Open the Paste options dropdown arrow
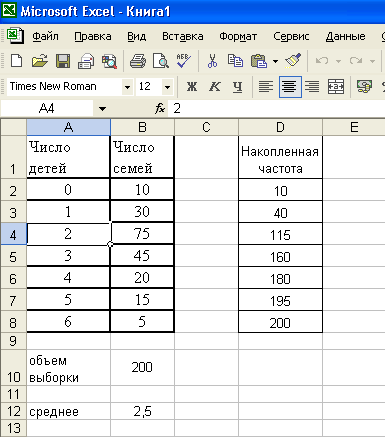Viewport: 385px width, 437px height. [x=275, y=61]
